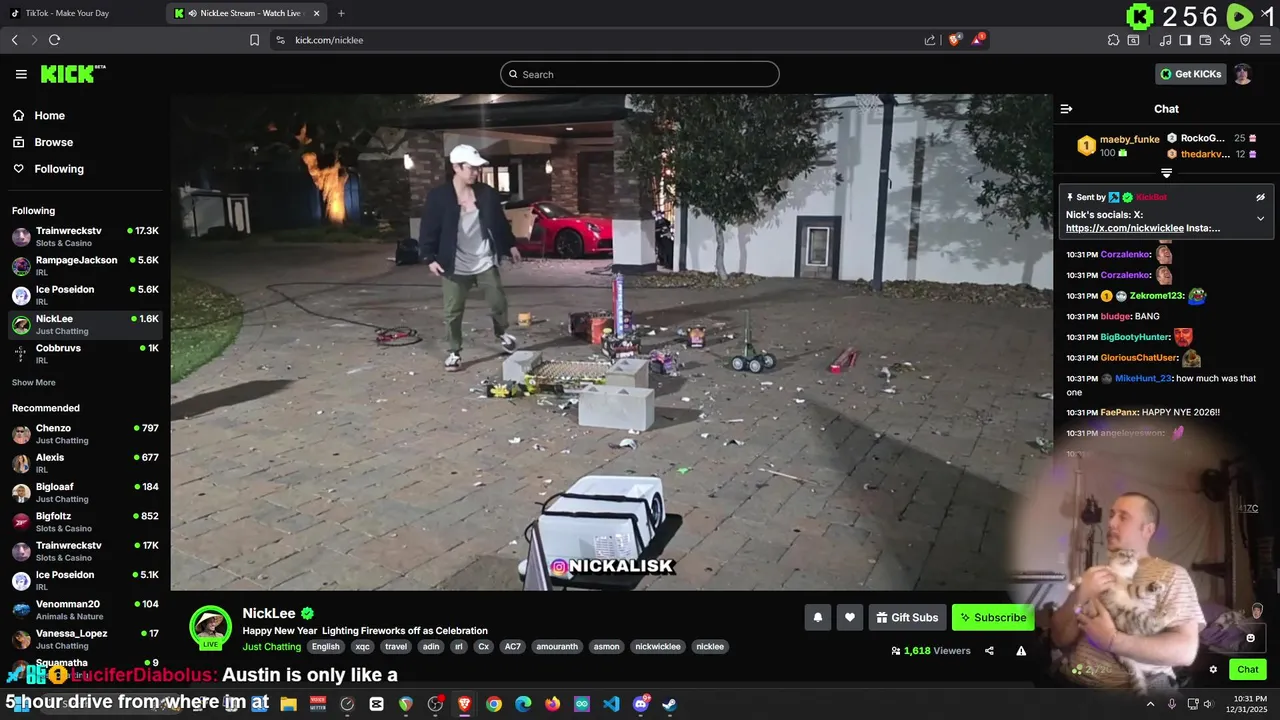
Task: Switch to TikTok - Make Your Day tab
Action: 83,13
